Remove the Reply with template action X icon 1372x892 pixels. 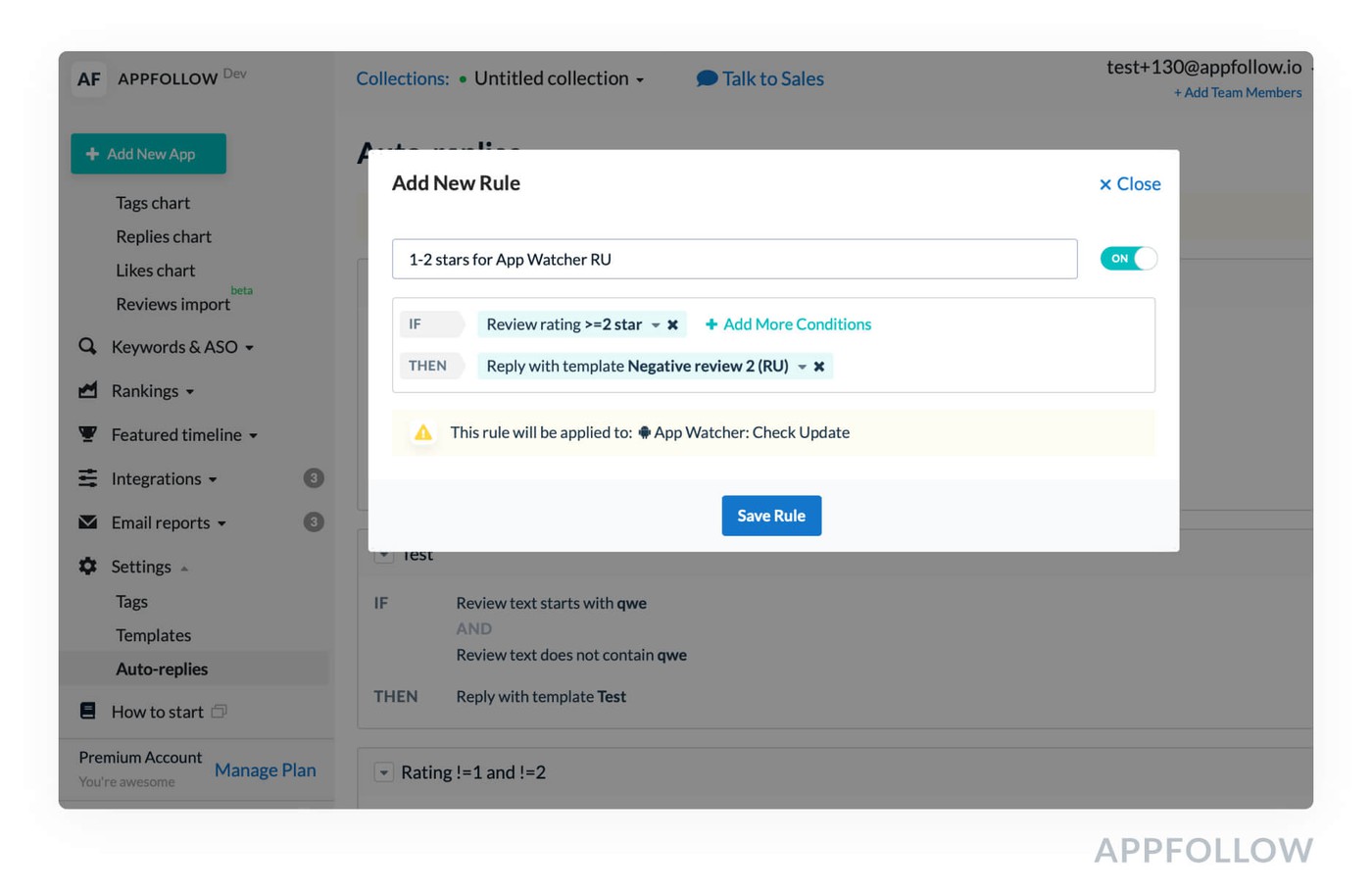coord(819,367)
